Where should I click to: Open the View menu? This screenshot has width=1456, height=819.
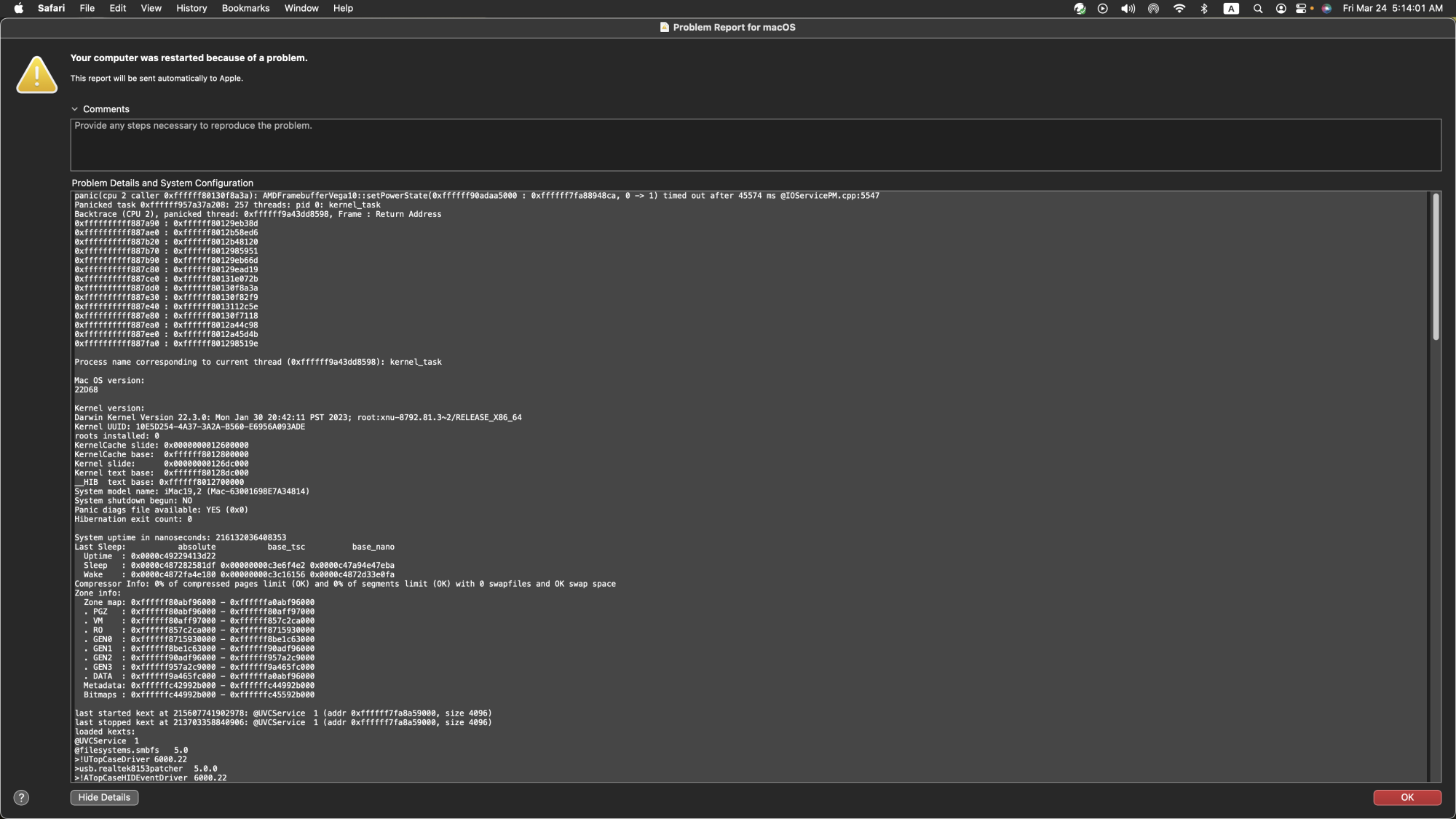coord(151,8)
